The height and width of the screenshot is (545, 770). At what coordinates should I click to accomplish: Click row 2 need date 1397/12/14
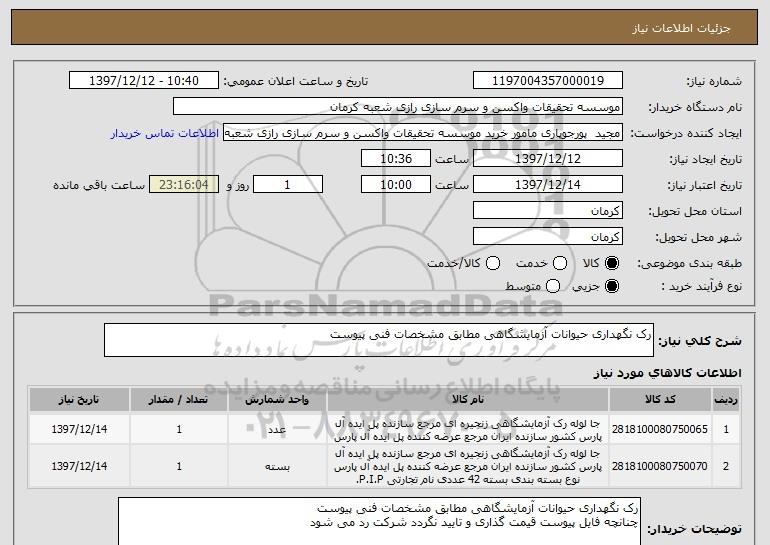click(79, 466)
